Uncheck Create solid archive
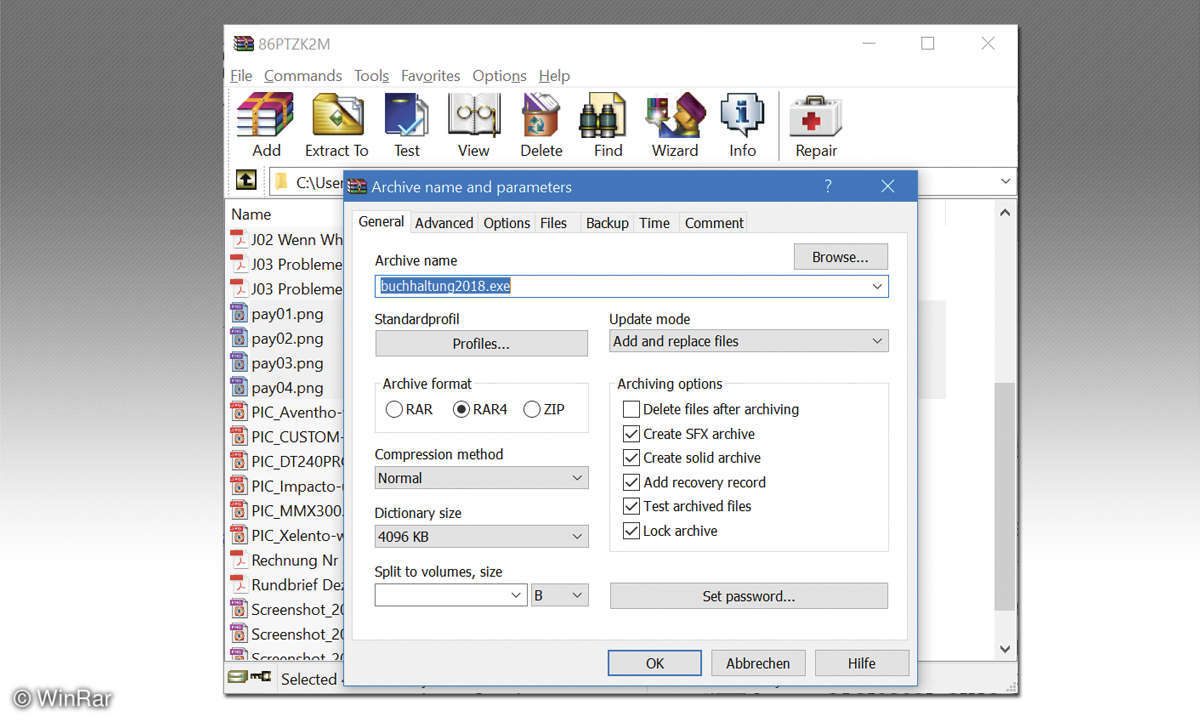This screenshot has width=1200, height=720. [x=631, y=458]
